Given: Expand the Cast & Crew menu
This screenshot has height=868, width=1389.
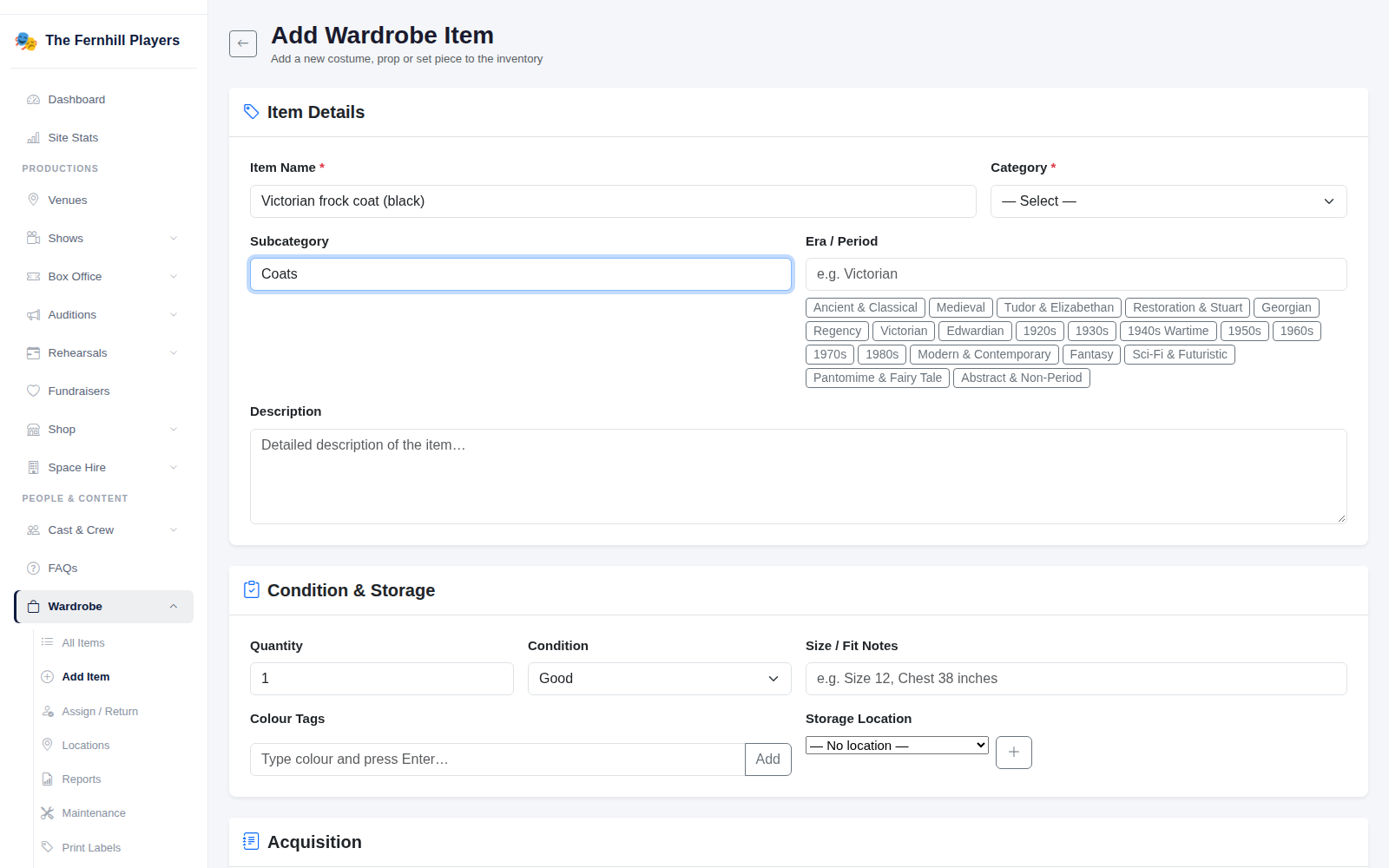Looking at the screenshot, I should coord(103,530).
